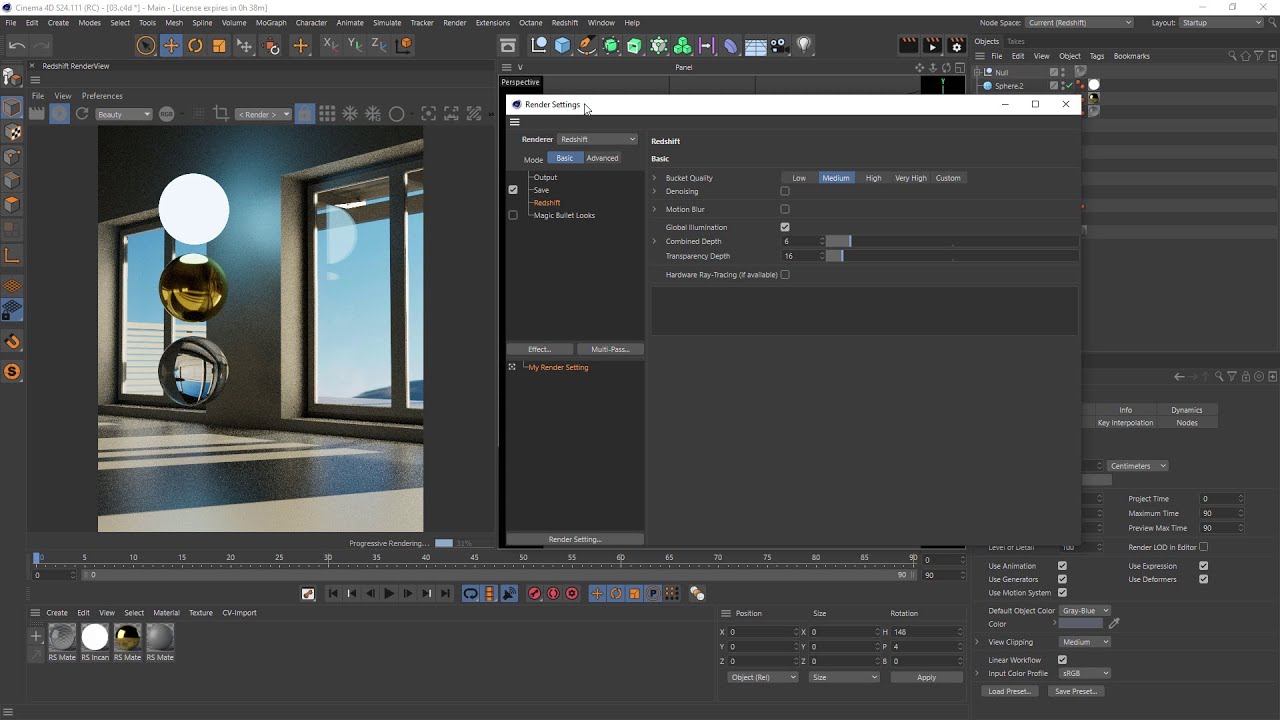Go to start of animation
This screenshot has height=720, width=1280.
pos(333,593)
